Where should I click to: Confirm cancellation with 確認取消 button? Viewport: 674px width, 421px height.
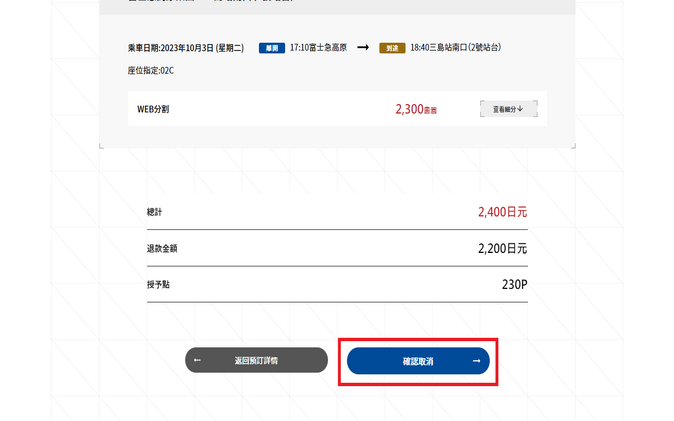(418, 361)
